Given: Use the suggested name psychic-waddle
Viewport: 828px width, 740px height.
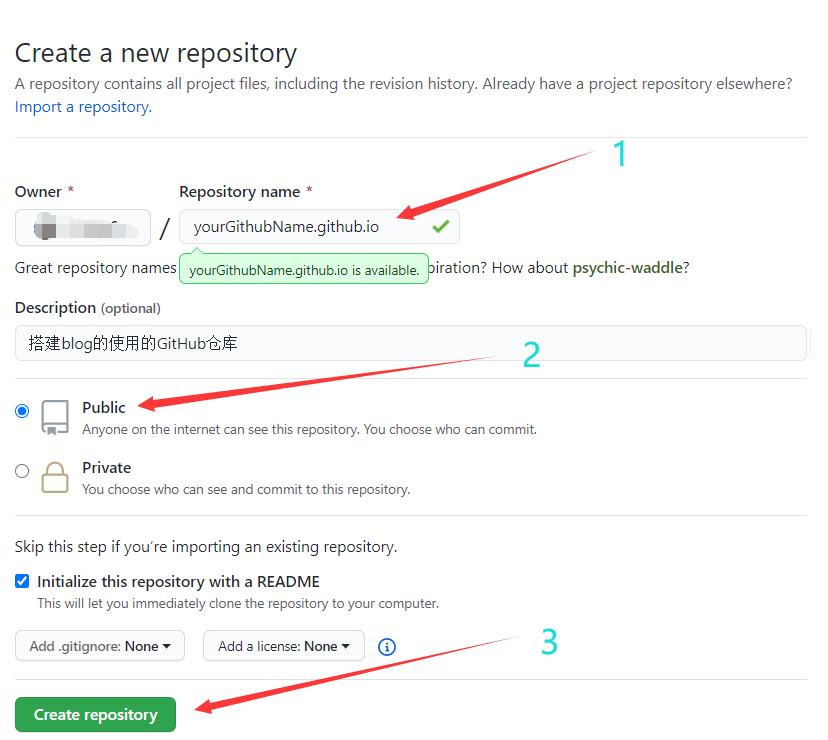Looking at the screenshot, I should pyautogui.click(x=627, y=268).
